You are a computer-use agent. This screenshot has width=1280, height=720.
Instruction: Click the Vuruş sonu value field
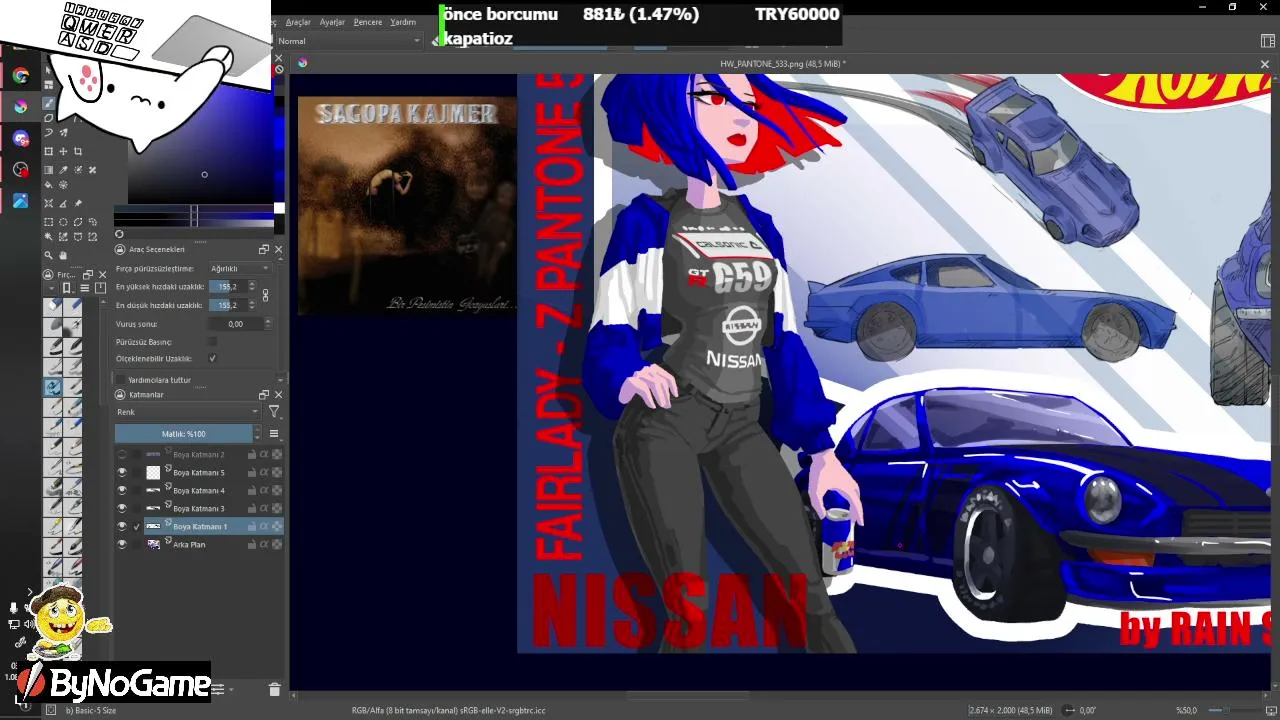(236, 324)
